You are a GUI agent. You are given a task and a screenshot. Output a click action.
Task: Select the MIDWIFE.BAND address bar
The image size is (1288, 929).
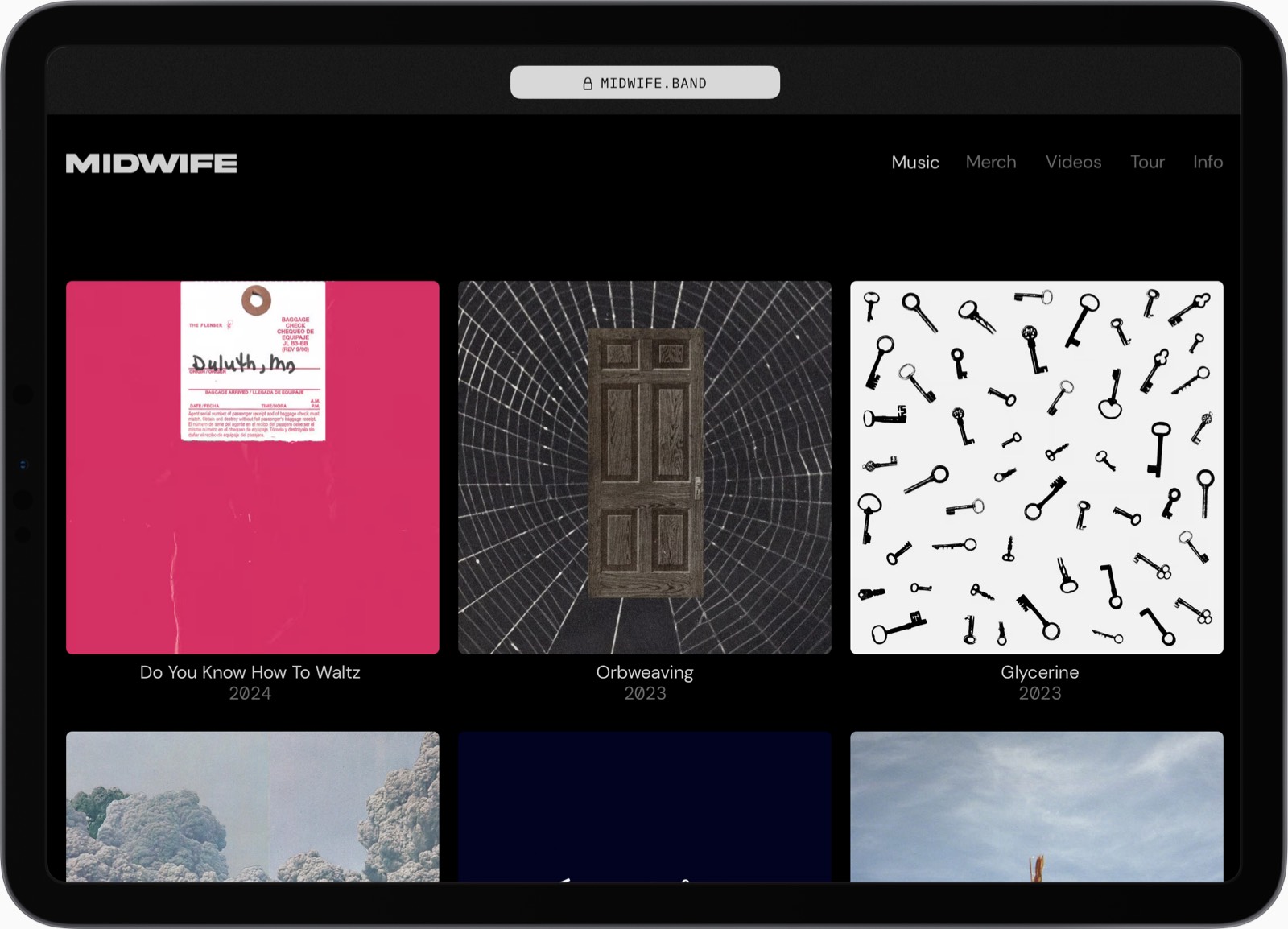tap(645, 82)
